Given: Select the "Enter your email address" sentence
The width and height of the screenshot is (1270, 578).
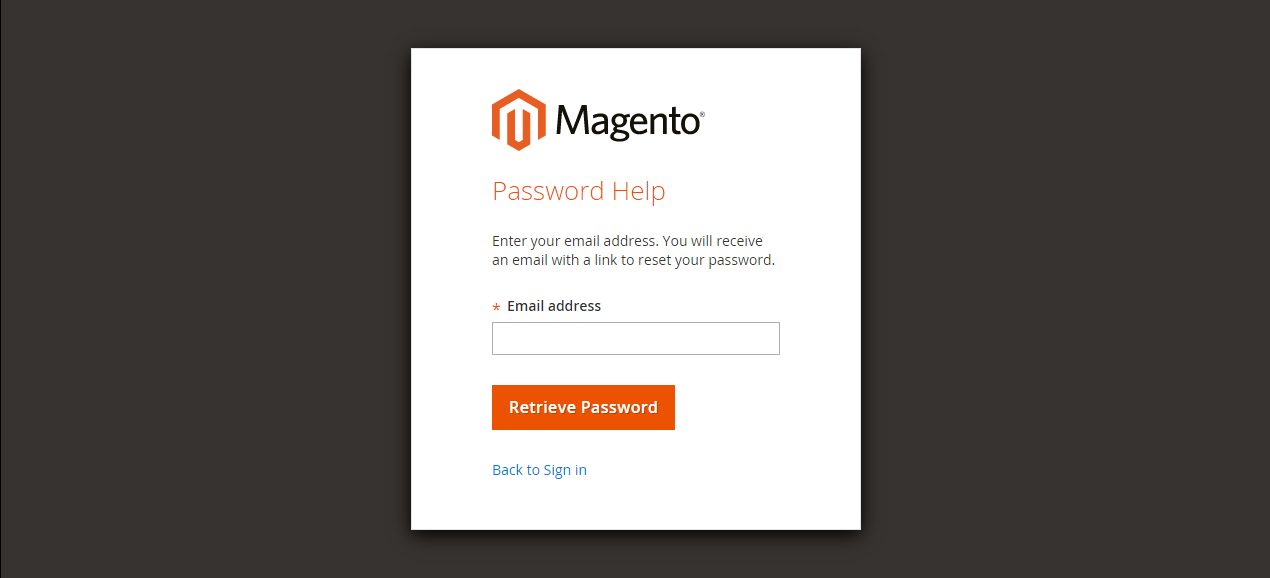Looking at the screenshot, I should coord(574,241).
